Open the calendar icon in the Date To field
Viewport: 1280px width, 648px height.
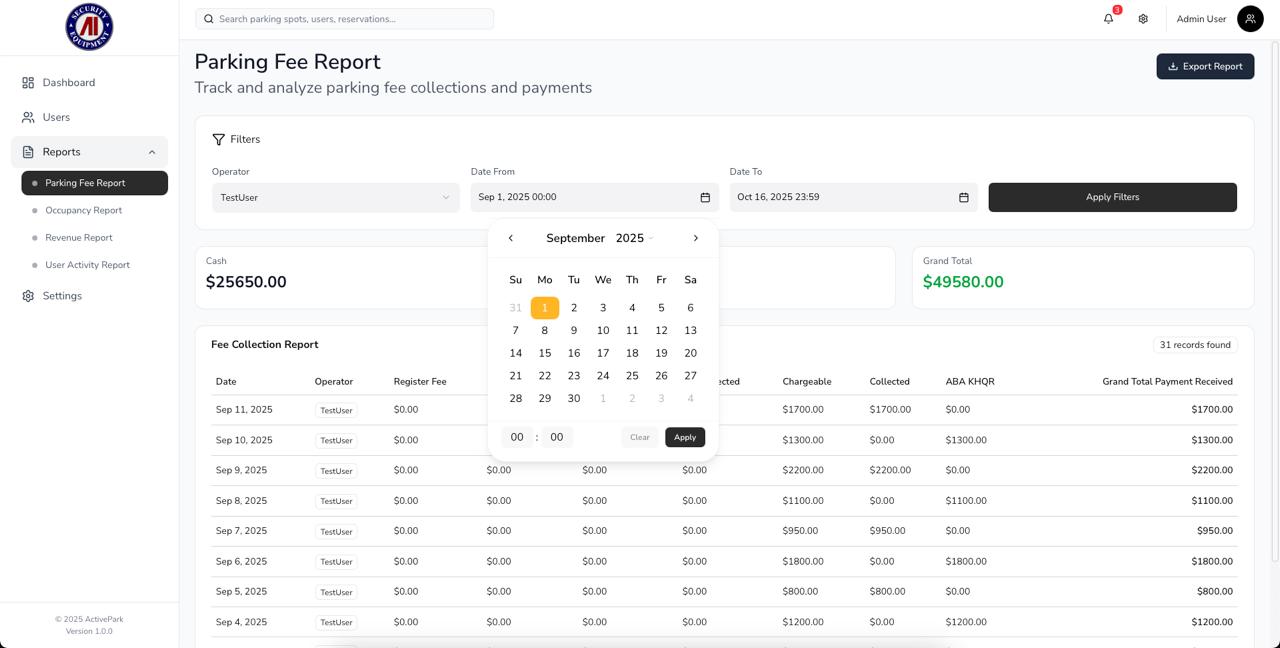click(963, 197)
